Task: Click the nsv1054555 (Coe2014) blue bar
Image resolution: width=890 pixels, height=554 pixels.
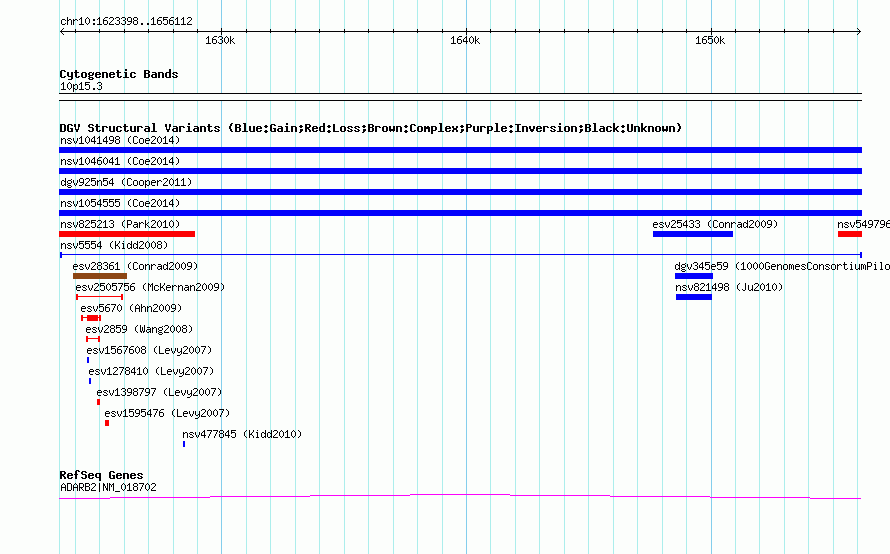Action: (x=460, y=213)
